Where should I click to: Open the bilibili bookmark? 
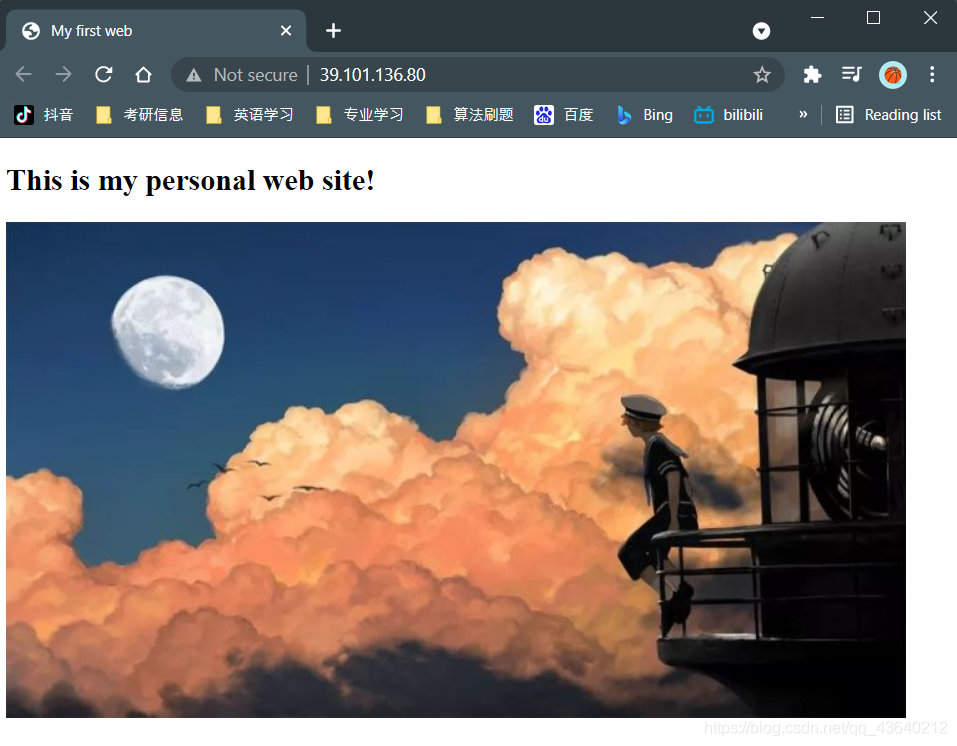click(x=729, y=115)
